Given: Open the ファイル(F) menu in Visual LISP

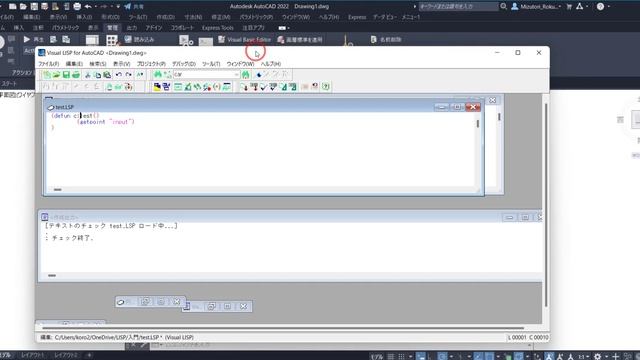Looking at the screenshot, I should pos(49,64).
